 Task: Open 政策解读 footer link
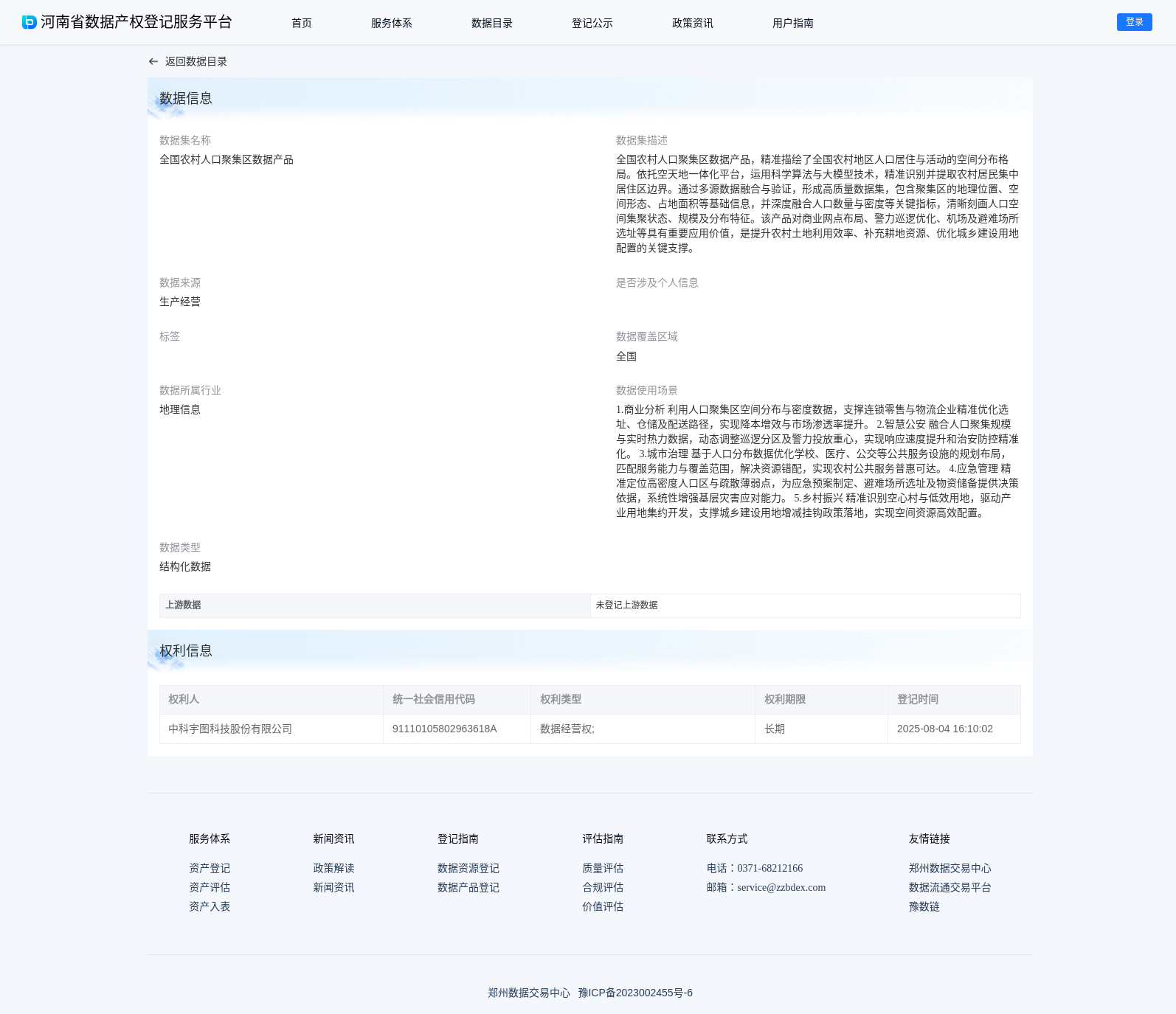333,868
